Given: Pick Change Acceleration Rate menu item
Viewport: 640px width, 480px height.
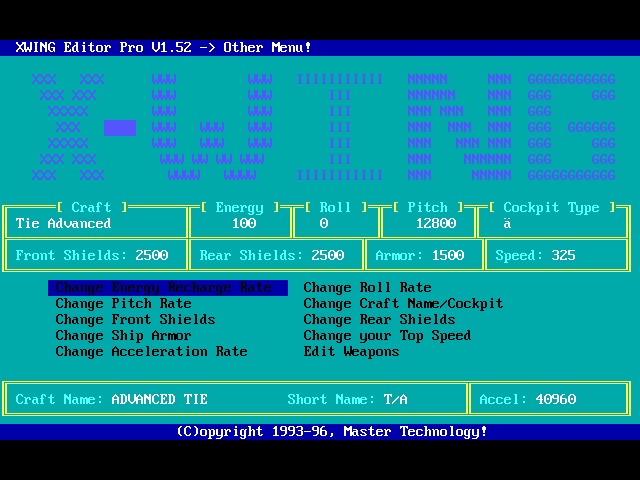Looking at the screenshot, I should pyautogui.click(x=151, y=352).
